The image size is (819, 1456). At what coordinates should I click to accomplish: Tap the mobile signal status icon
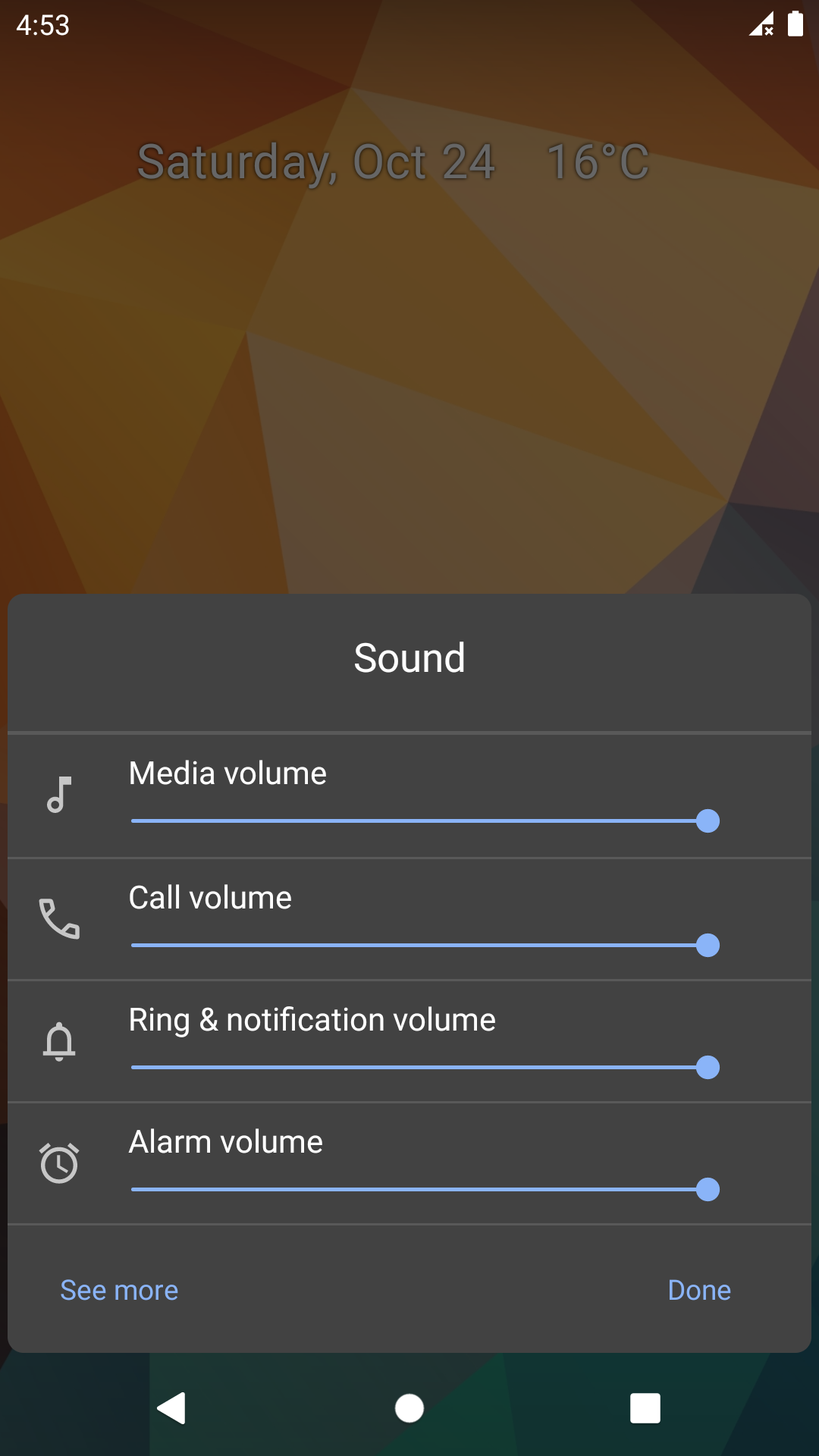pos(761,24)
